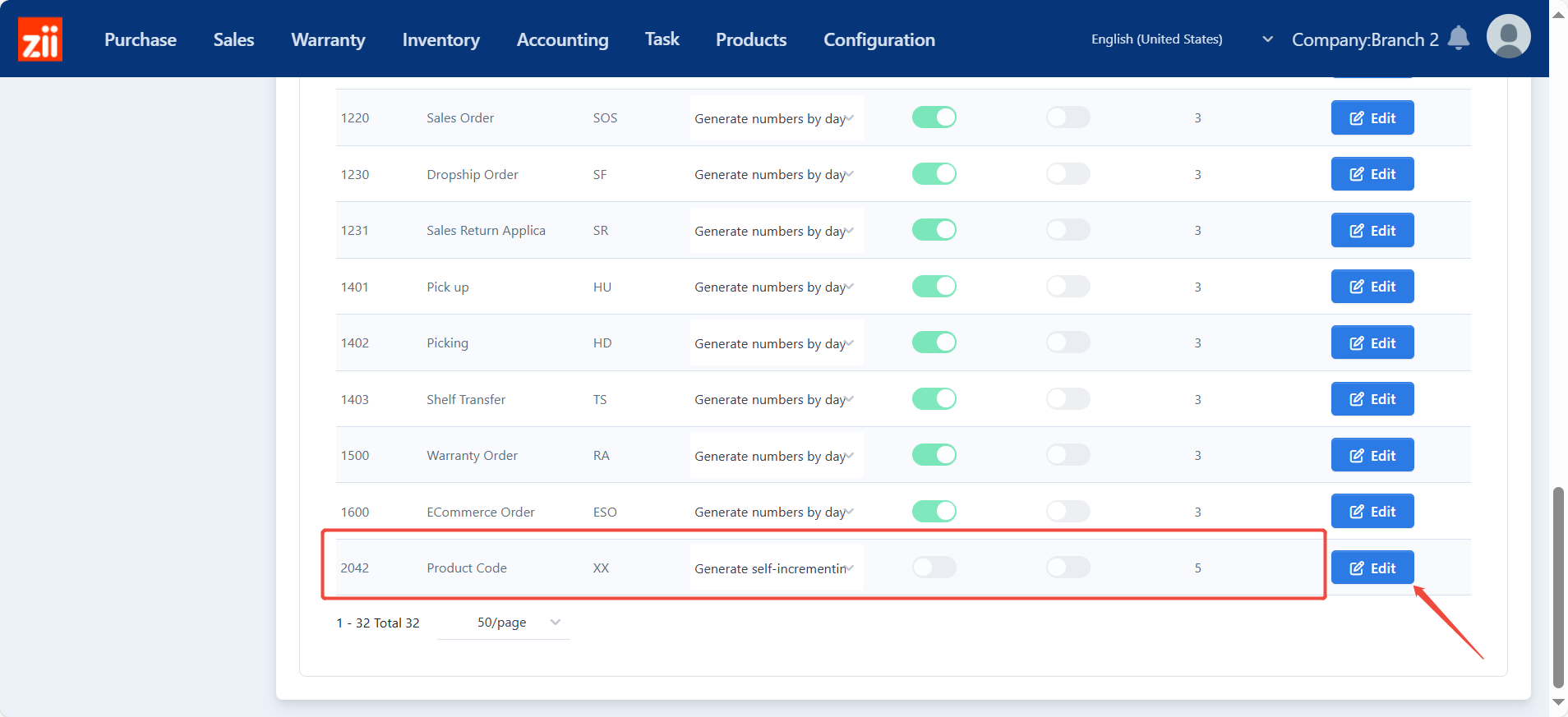Screen dimensions: 1568x717
Task: Select the 'Product Code' name cell
Action: coord(467,568)
